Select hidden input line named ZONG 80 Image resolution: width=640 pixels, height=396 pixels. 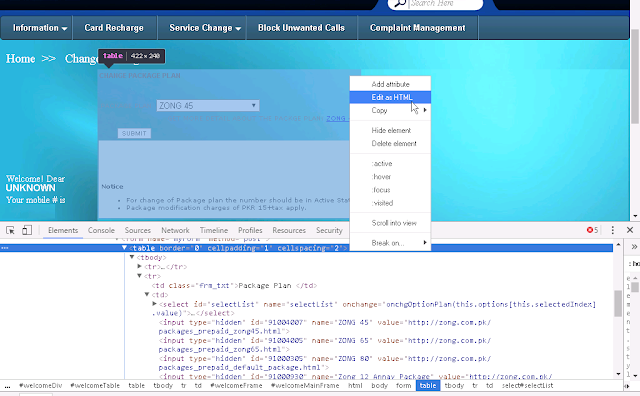(x=324, y=363)
